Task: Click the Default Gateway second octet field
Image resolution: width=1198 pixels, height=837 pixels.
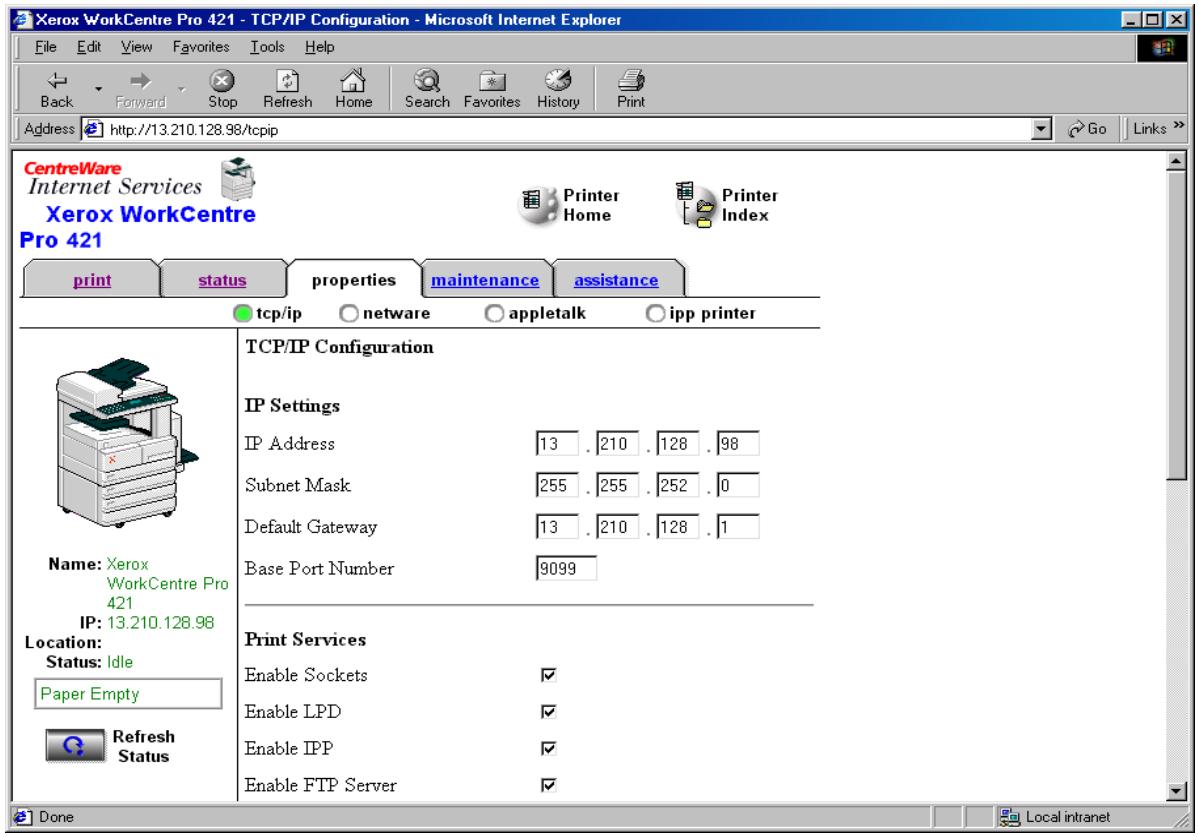Action: [617, 526]
